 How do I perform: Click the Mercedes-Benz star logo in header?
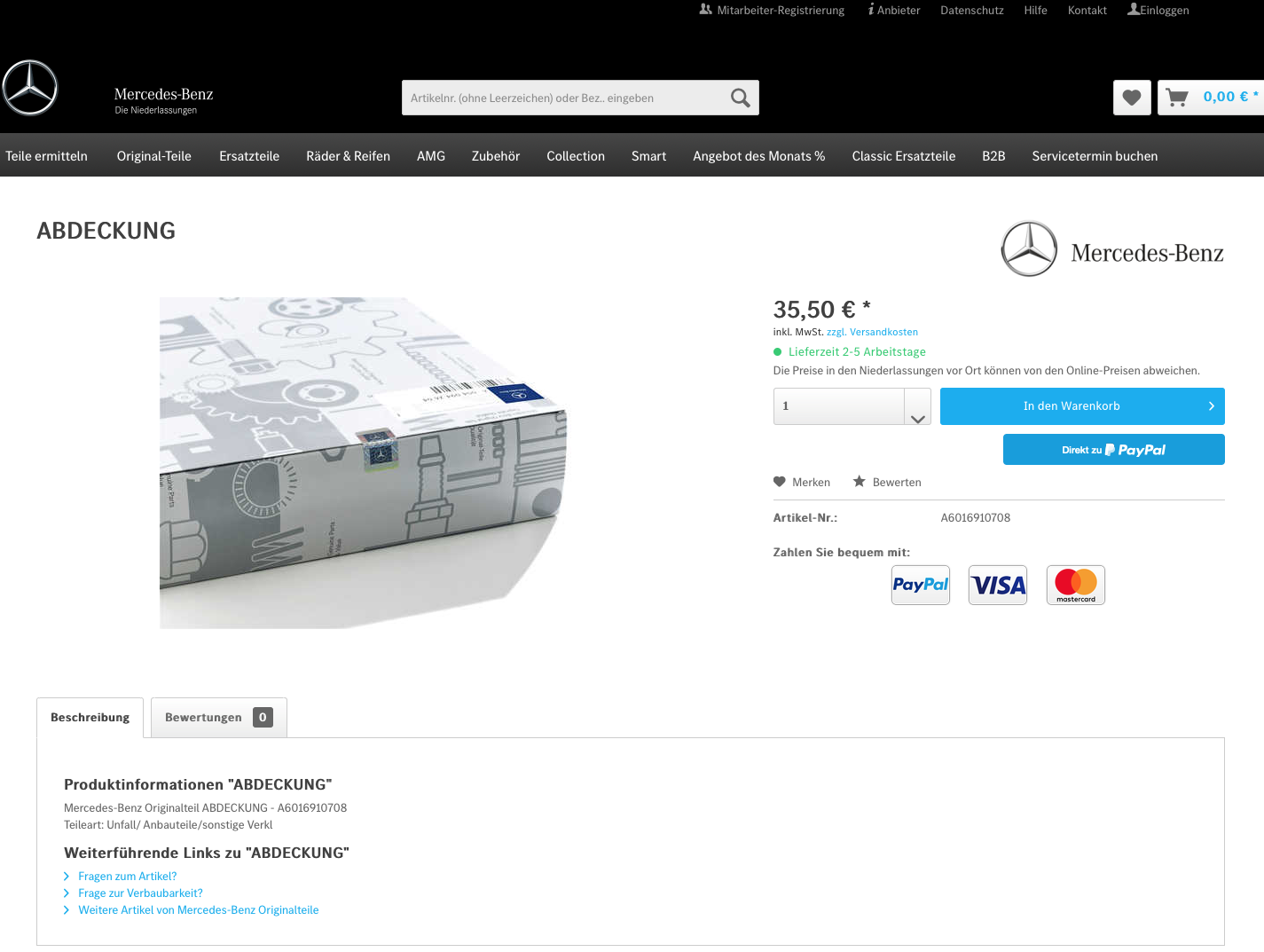[x=30, y=88]
